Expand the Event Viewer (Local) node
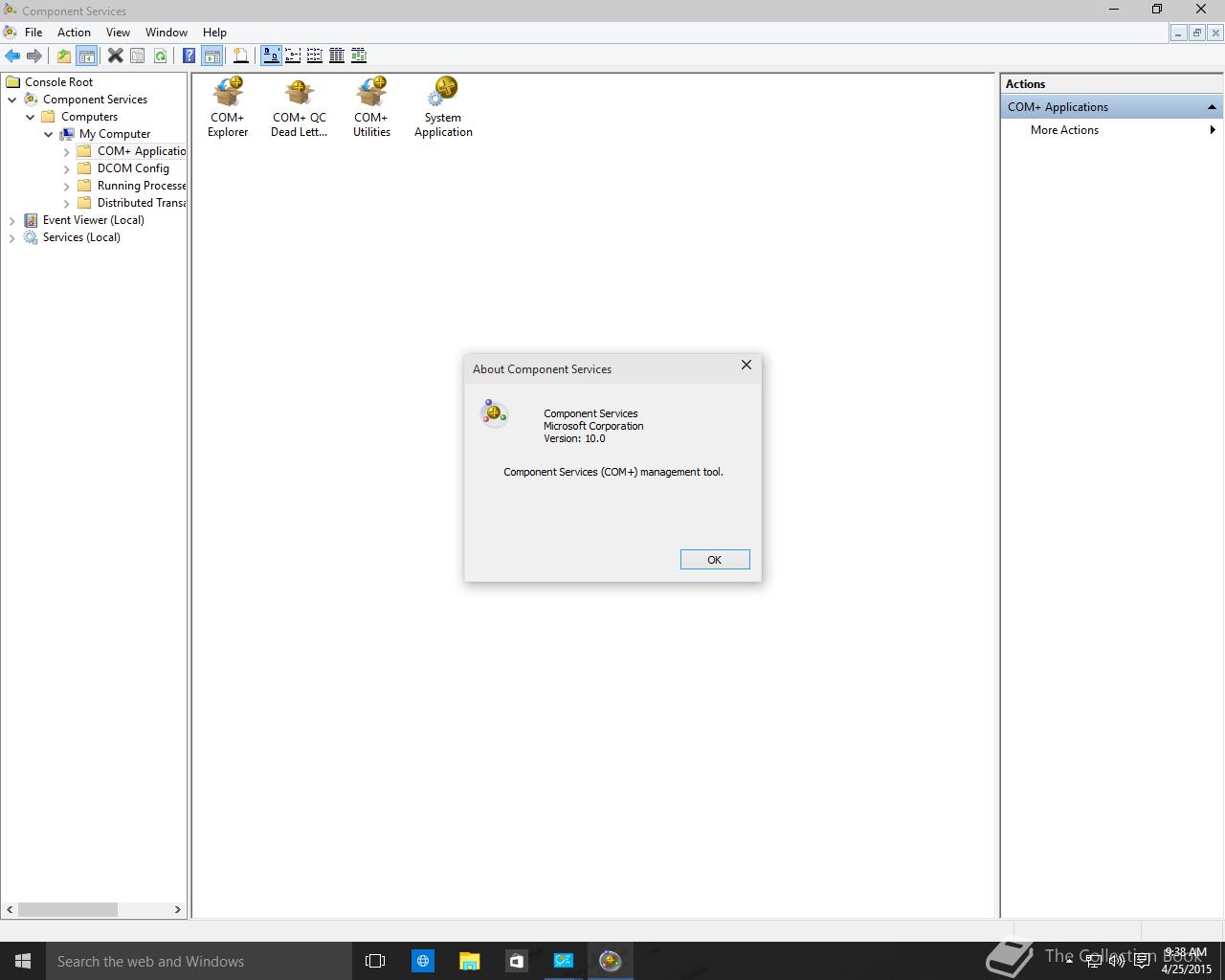Viewport: 1225px width, 980px height. click(x=12, y=220)
